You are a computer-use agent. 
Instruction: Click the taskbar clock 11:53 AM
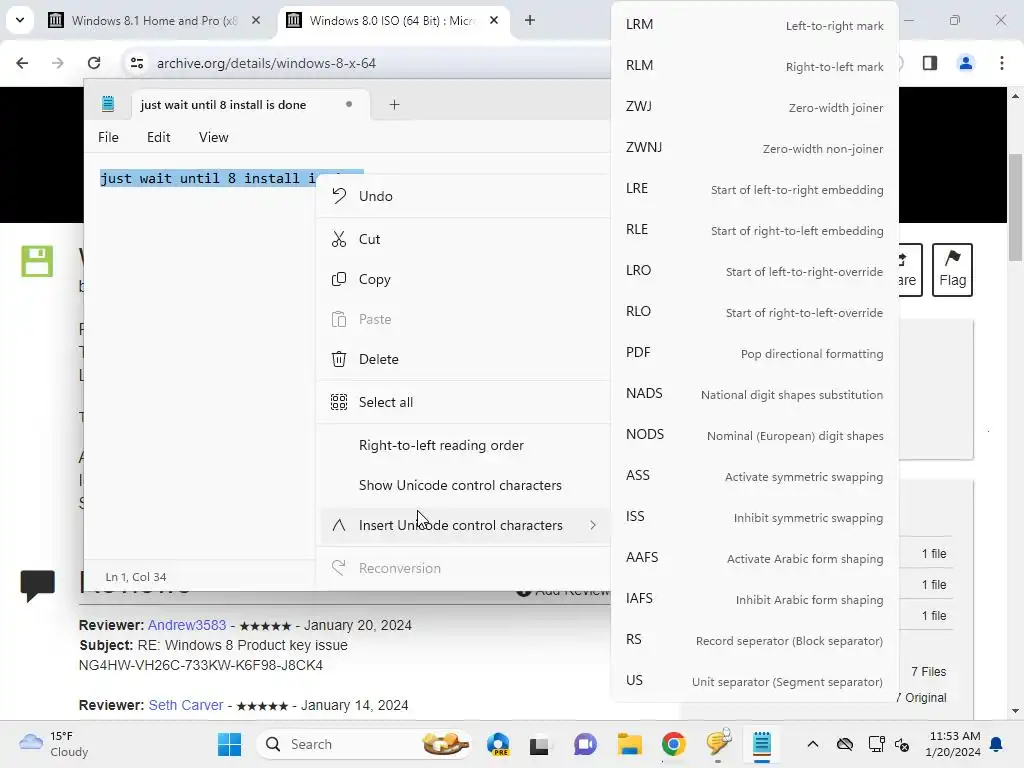pos(954,736)
